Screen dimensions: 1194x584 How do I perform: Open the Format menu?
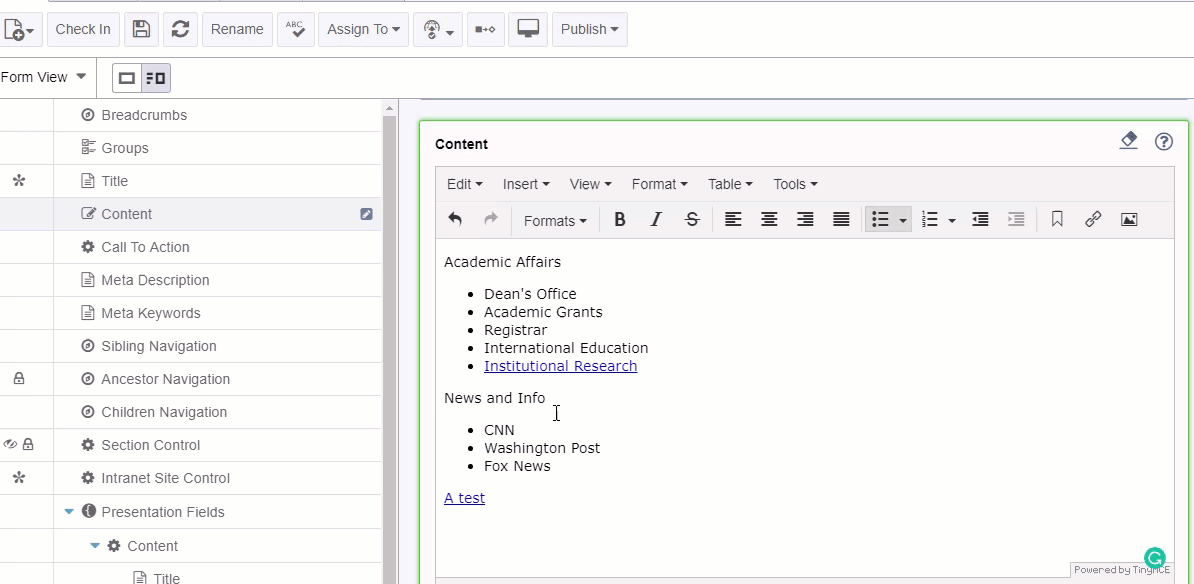tap(659, 184)
